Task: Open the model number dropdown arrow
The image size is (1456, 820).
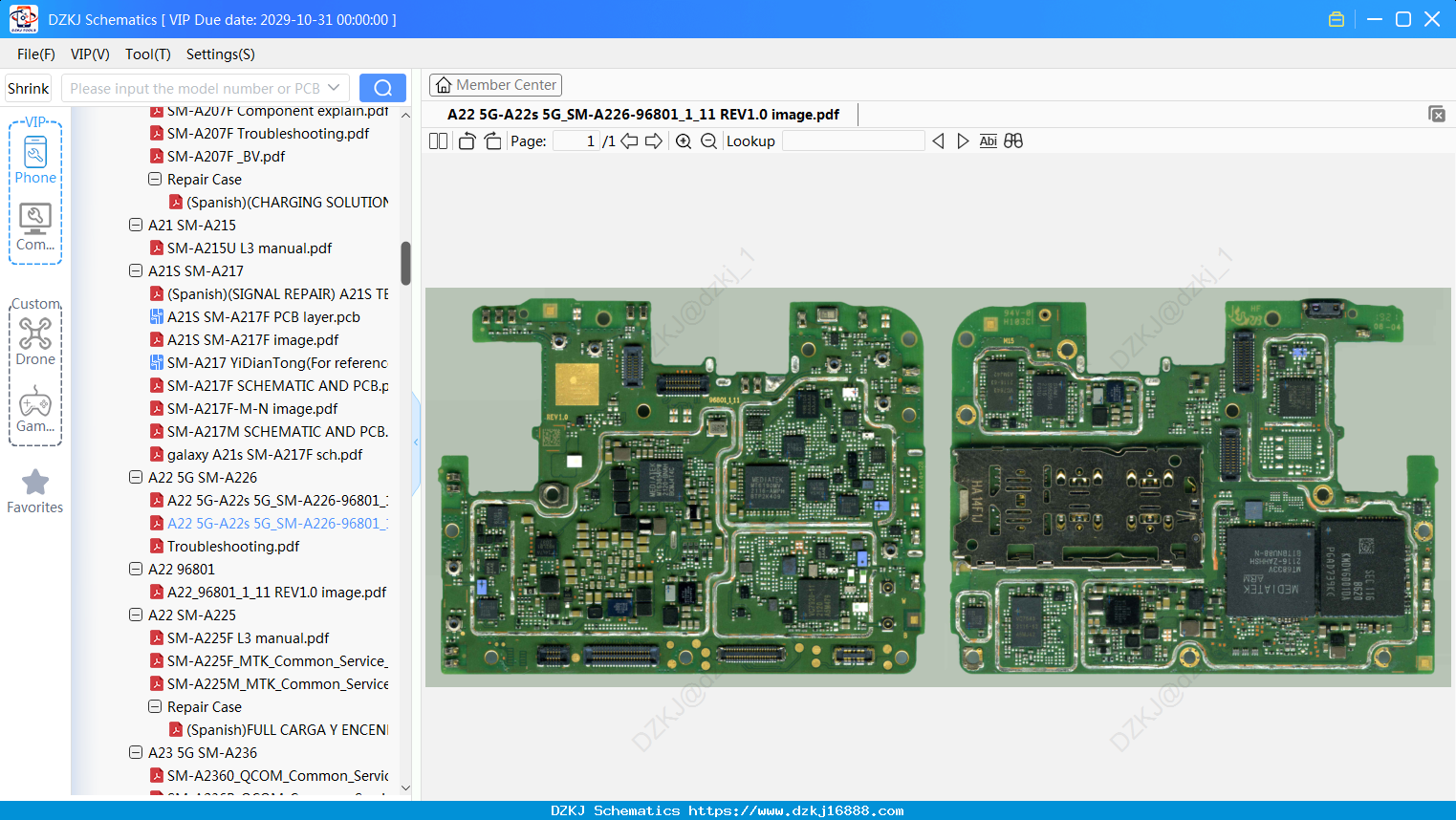Action: click(334, 88)
